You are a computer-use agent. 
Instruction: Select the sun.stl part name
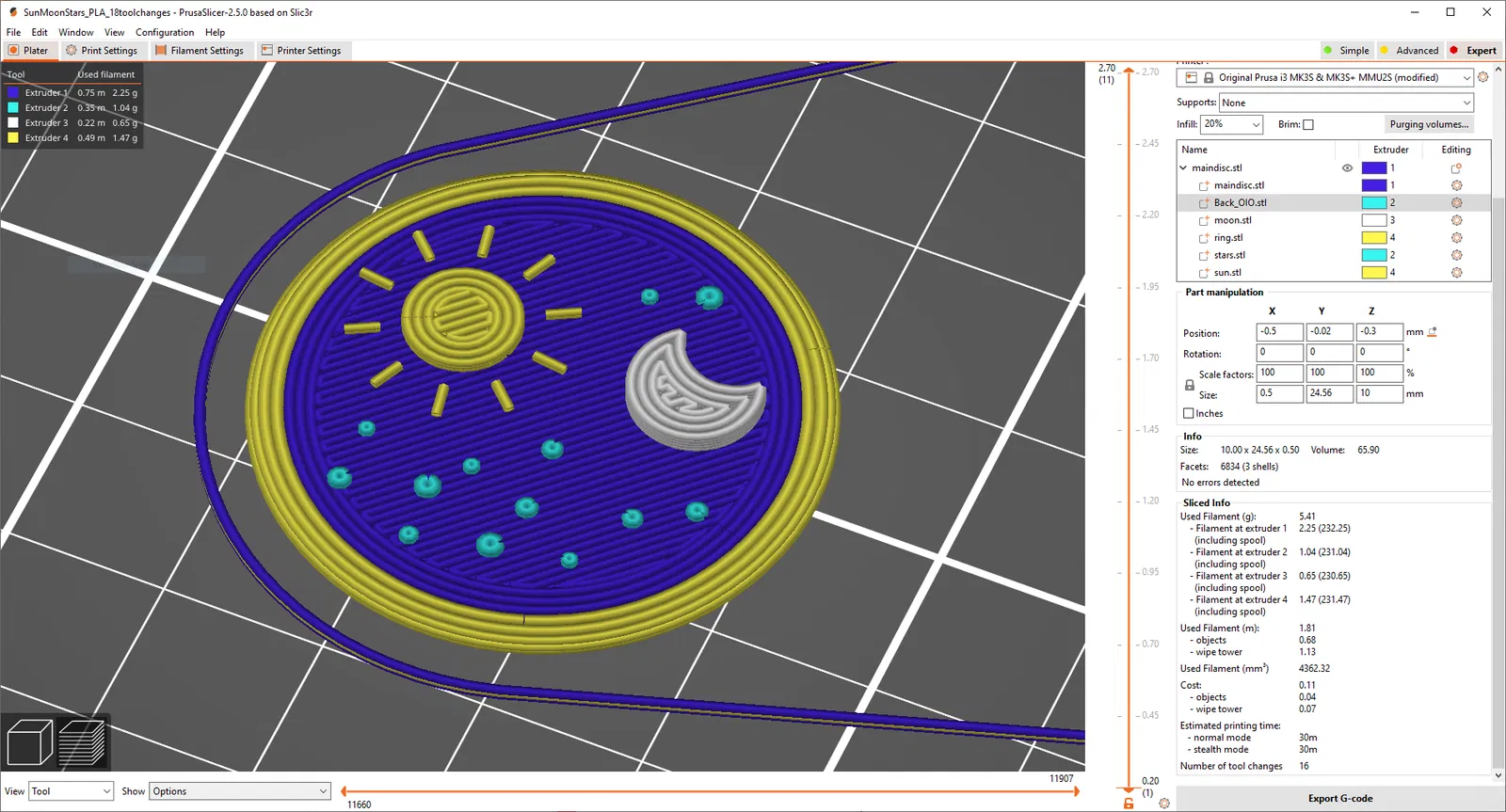[1227, 273]
